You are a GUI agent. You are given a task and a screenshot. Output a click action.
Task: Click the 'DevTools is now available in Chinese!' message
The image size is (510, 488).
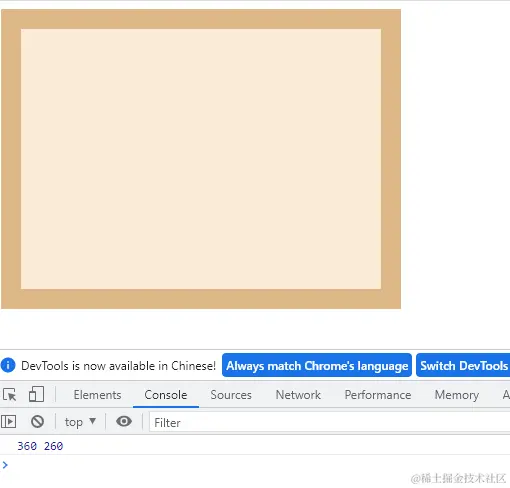pyautogui.click(x=118, y=366)
